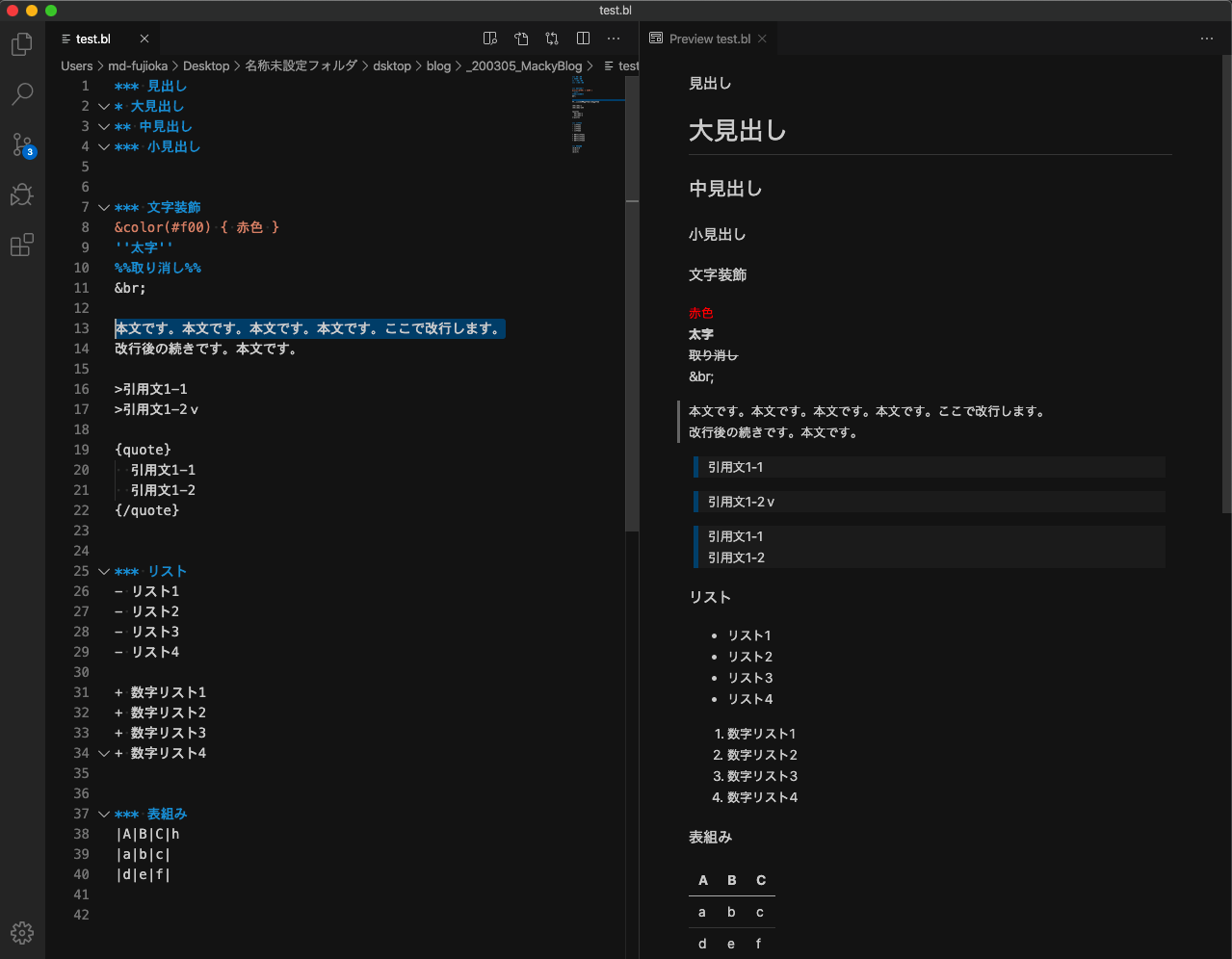This screenshot has width=1232, height=959.
Task: Click the git compare changes icon
Action: 552,39
